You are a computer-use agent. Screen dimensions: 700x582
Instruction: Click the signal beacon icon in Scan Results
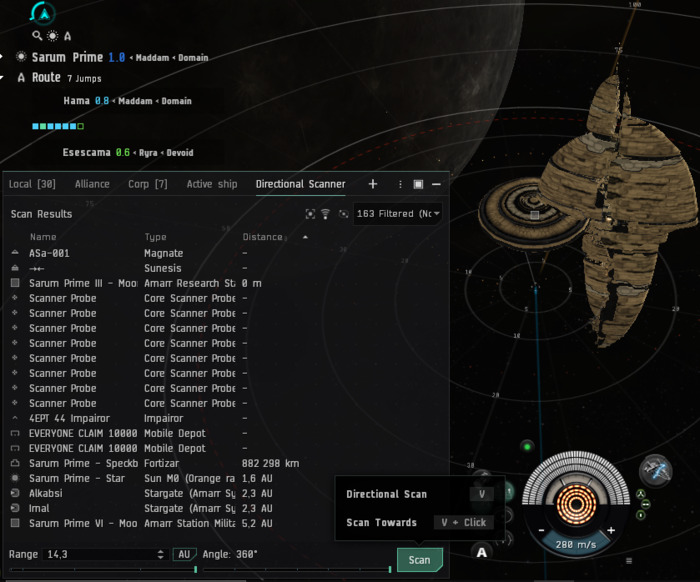point(325,214)
